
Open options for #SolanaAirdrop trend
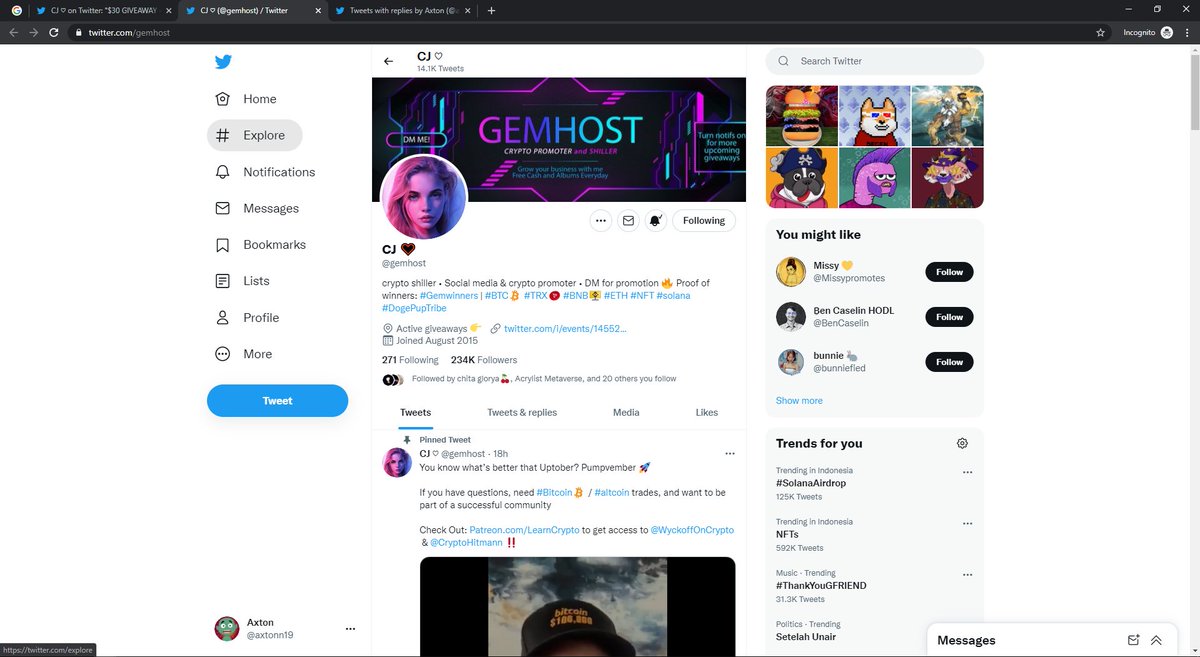pyautogui.click(x=967, y=472)
